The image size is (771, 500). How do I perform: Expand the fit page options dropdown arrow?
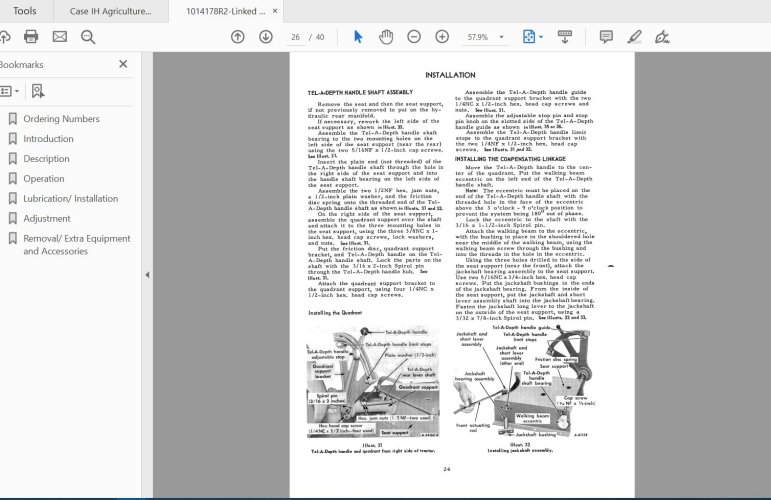click(541, 37)
